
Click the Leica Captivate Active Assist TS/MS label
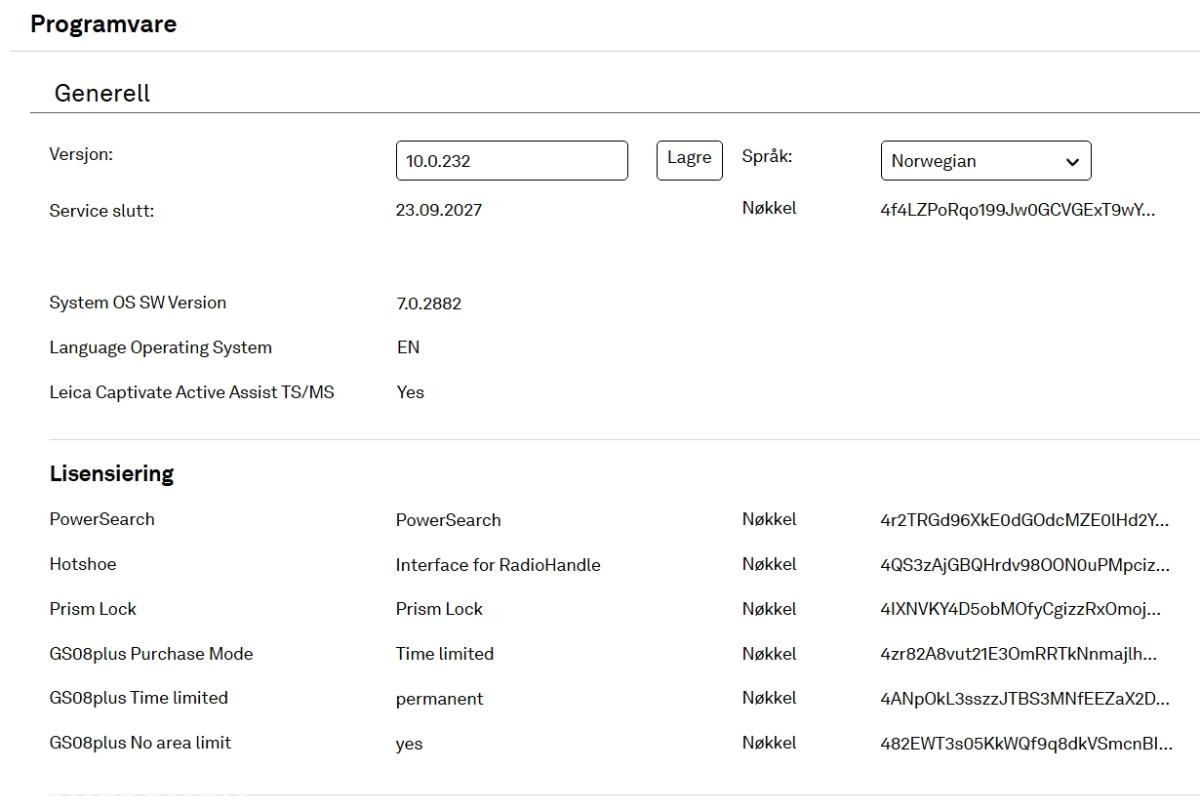click(192, 392)
